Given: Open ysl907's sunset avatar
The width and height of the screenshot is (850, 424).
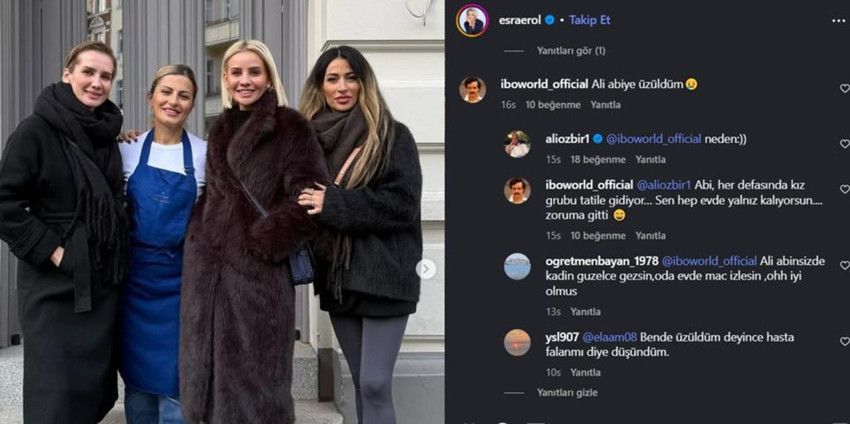Looking at the screenshot, I should click(x=517, y=343).
